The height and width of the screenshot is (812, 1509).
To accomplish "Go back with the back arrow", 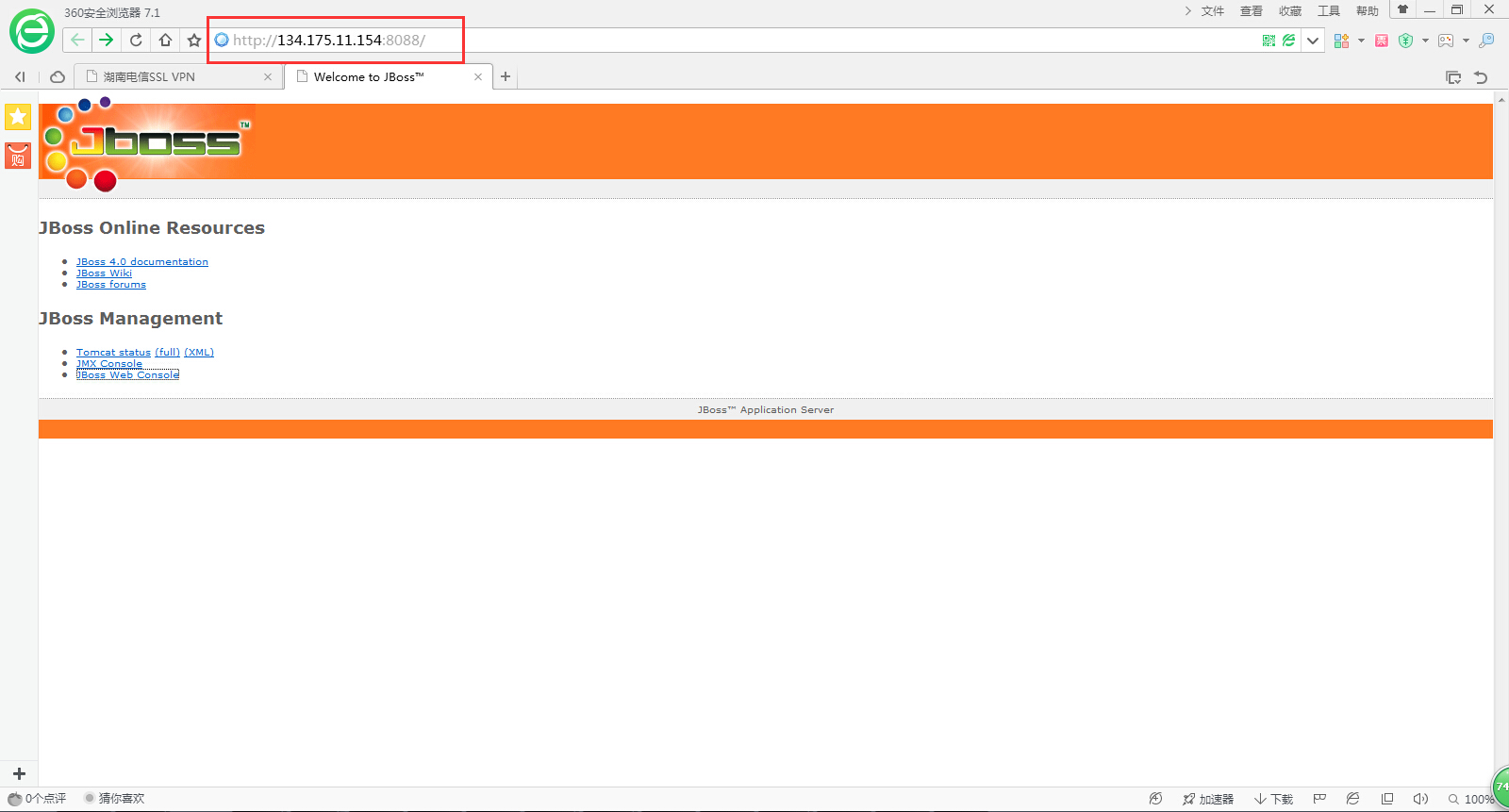I will pyautogui.click(x=77, y=40).
